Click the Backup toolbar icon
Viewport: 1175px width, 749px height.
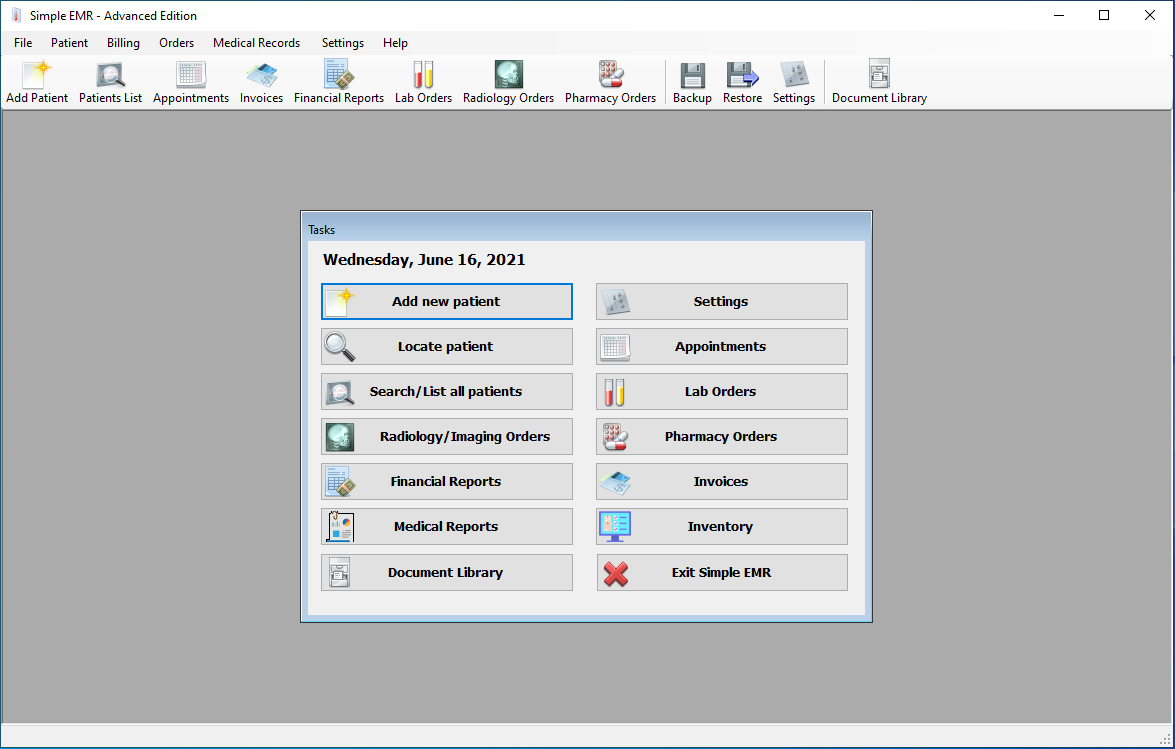[x=692, y=80]
